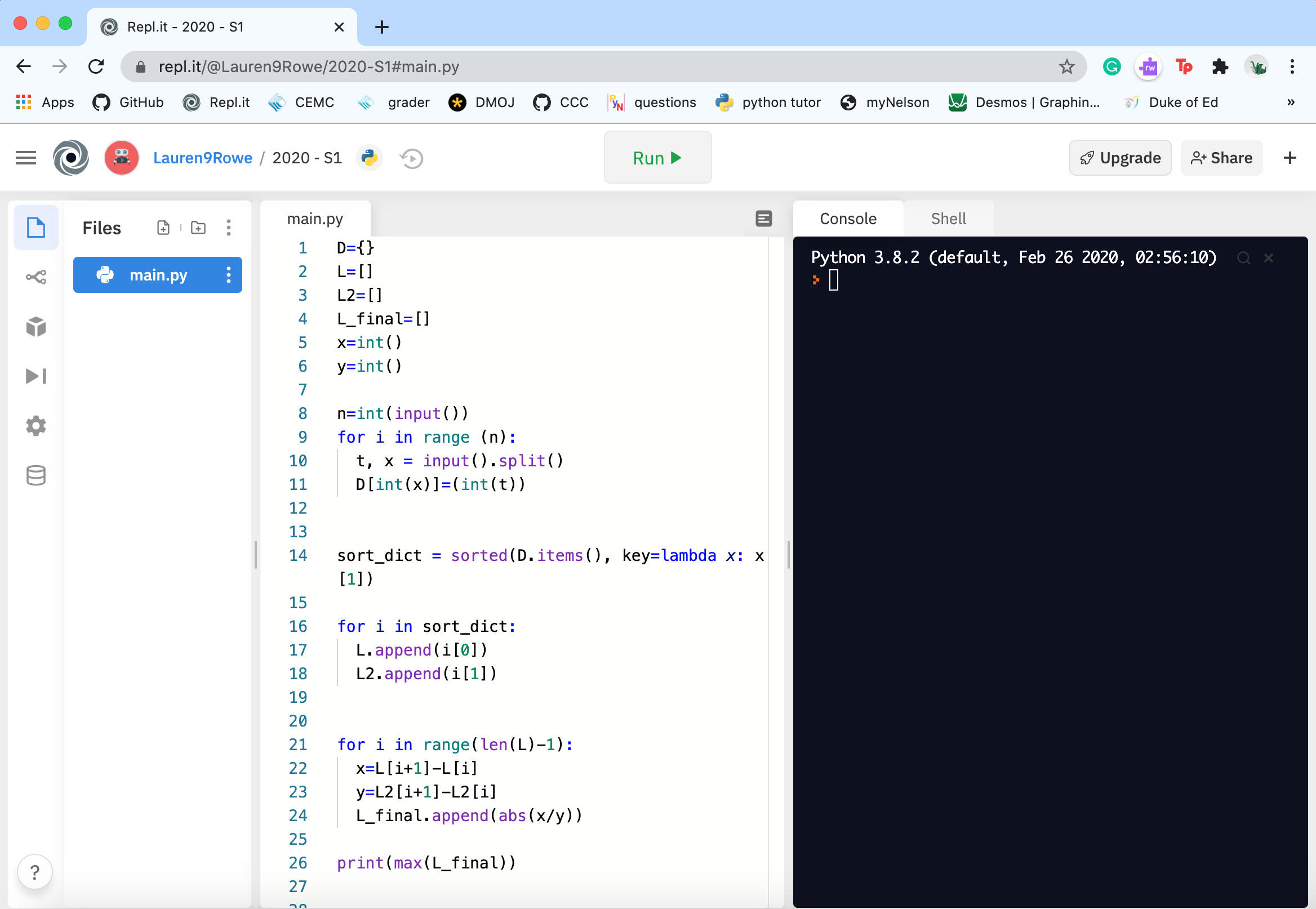Click the console divider drag handle
Image resolution: width=1316 pixels, height=909 pixels.
tap(788, 555)
